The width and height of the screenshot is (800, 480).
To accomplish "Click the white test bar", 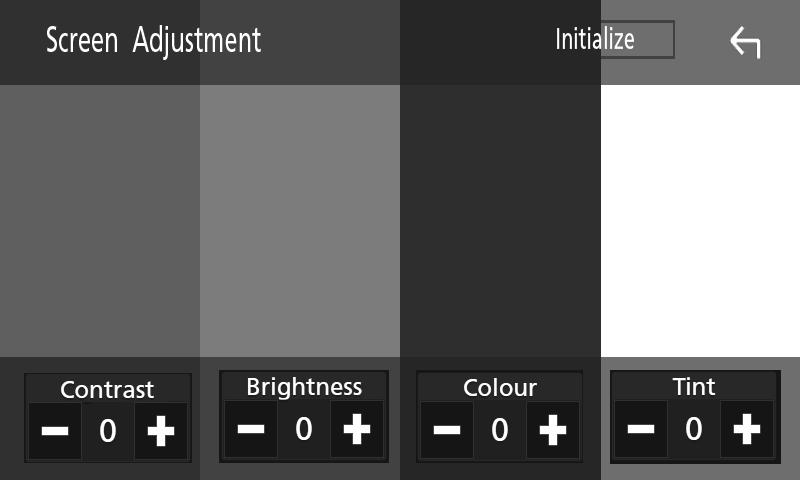I will 701,221.
